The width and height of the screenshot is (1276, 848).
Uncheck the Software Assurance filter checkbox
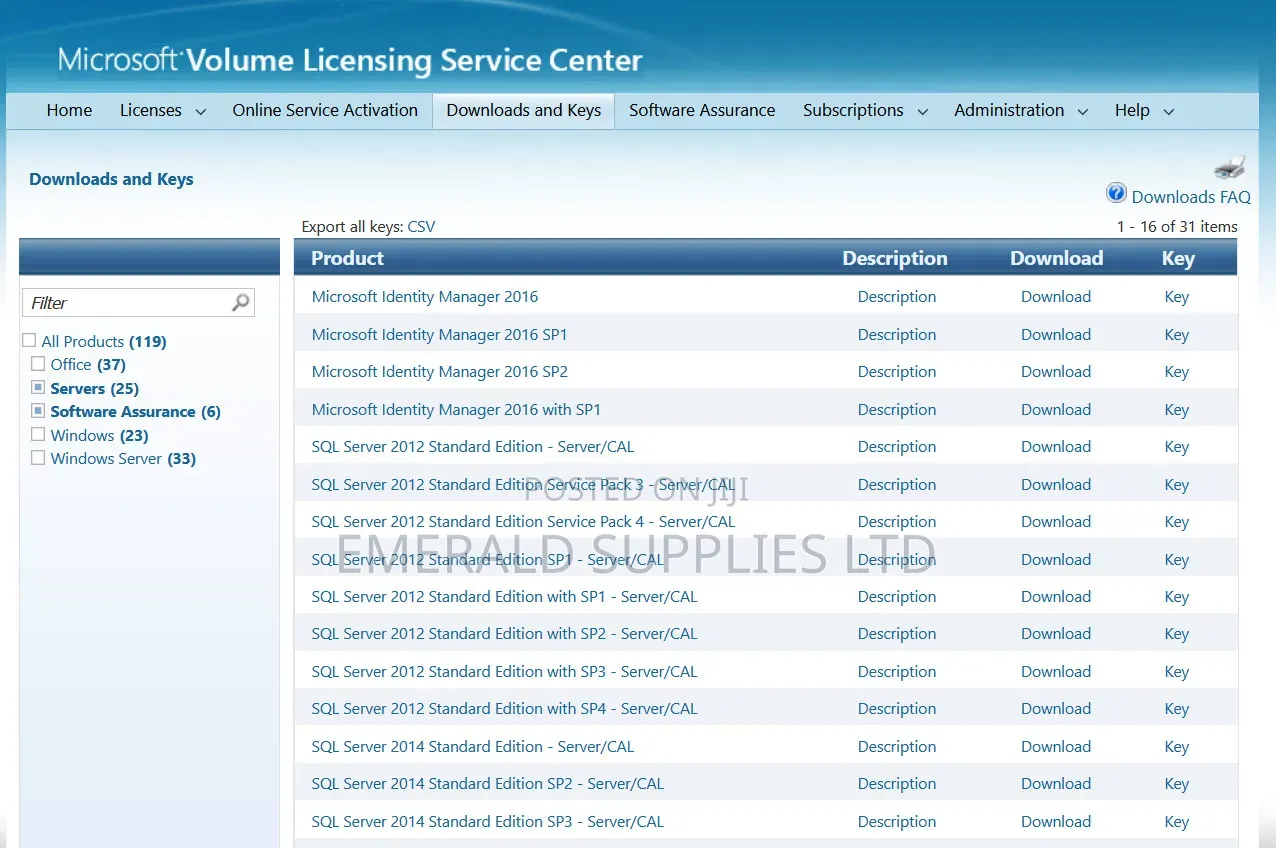pyautogui.click(x=38, y=411)
